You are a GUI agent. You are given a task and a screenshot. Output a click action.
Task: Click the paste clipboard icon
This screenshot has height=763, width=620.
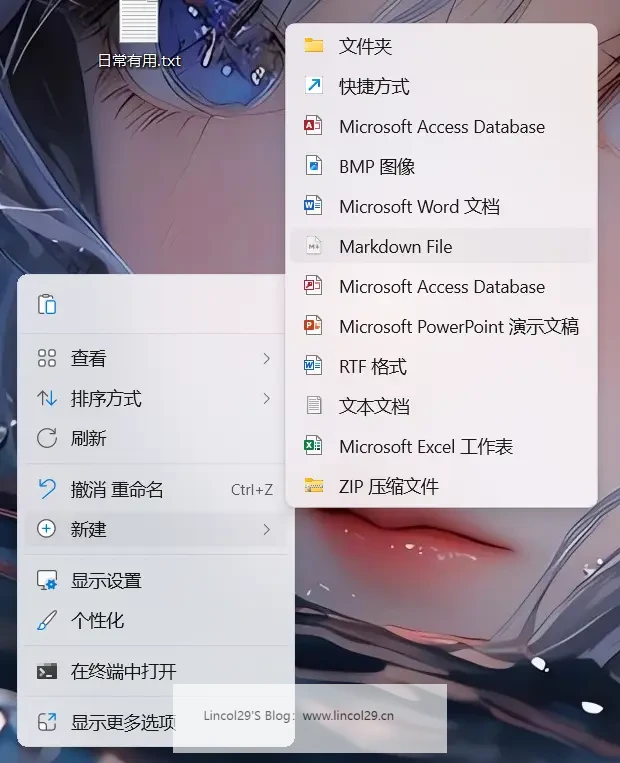tap(46, 305)
